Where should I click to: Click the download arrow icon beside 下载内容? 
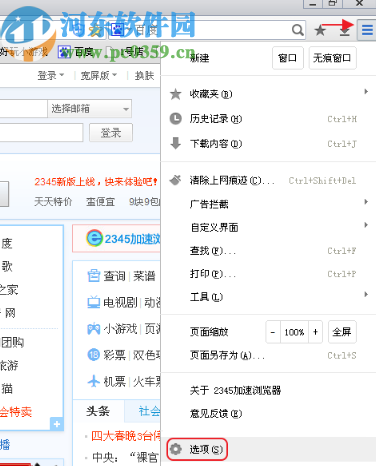click(175, 143)
